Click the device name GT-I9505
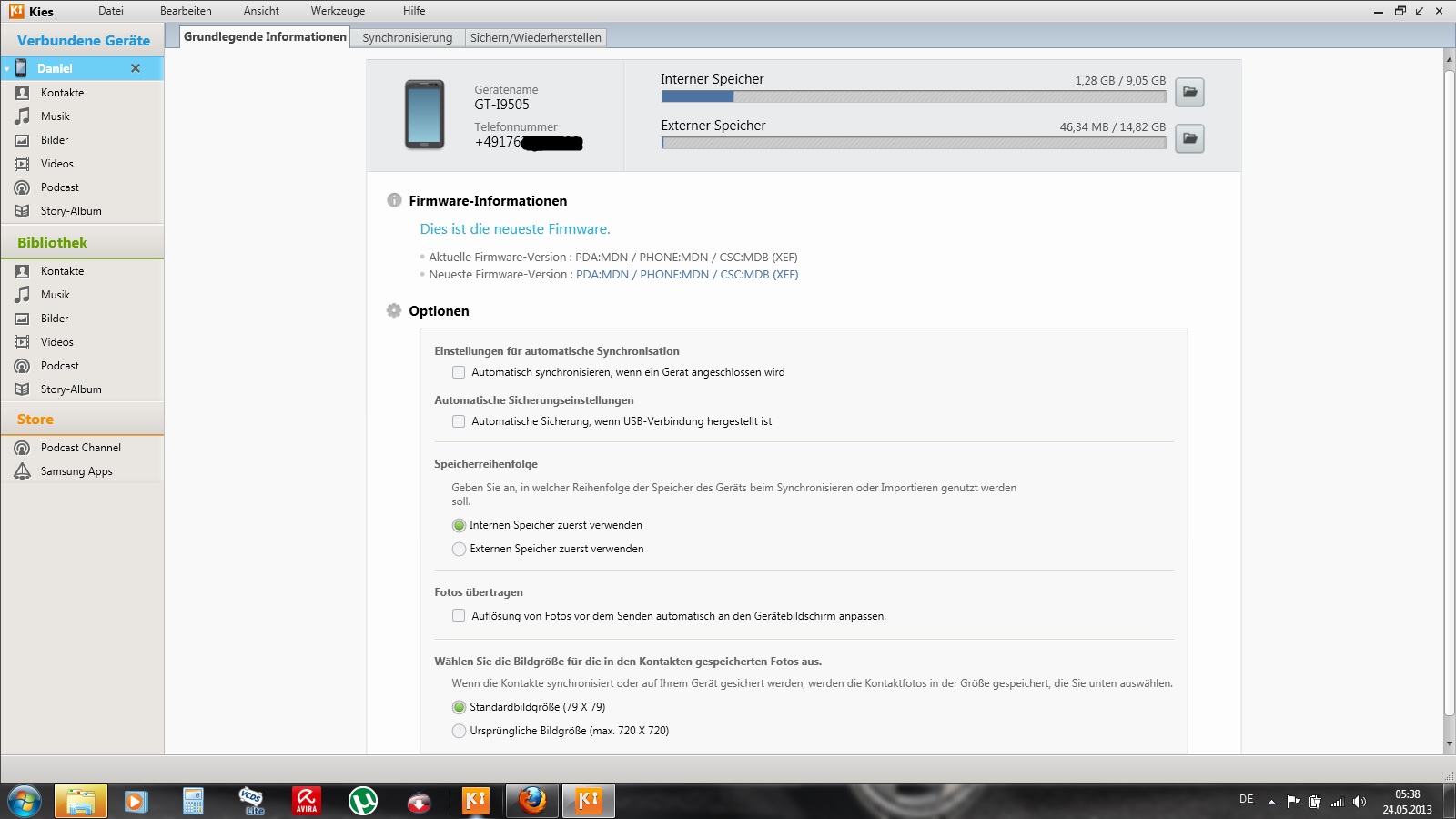The image size is (1456, 819). tap(501, 105)
